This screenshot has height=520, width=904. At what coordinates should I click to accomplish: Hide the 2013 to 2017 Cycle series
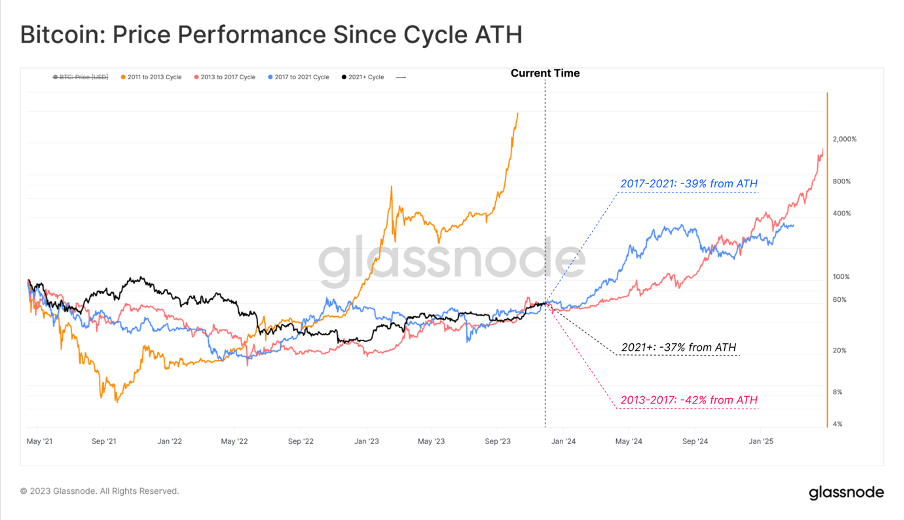[x=225, y=77]
